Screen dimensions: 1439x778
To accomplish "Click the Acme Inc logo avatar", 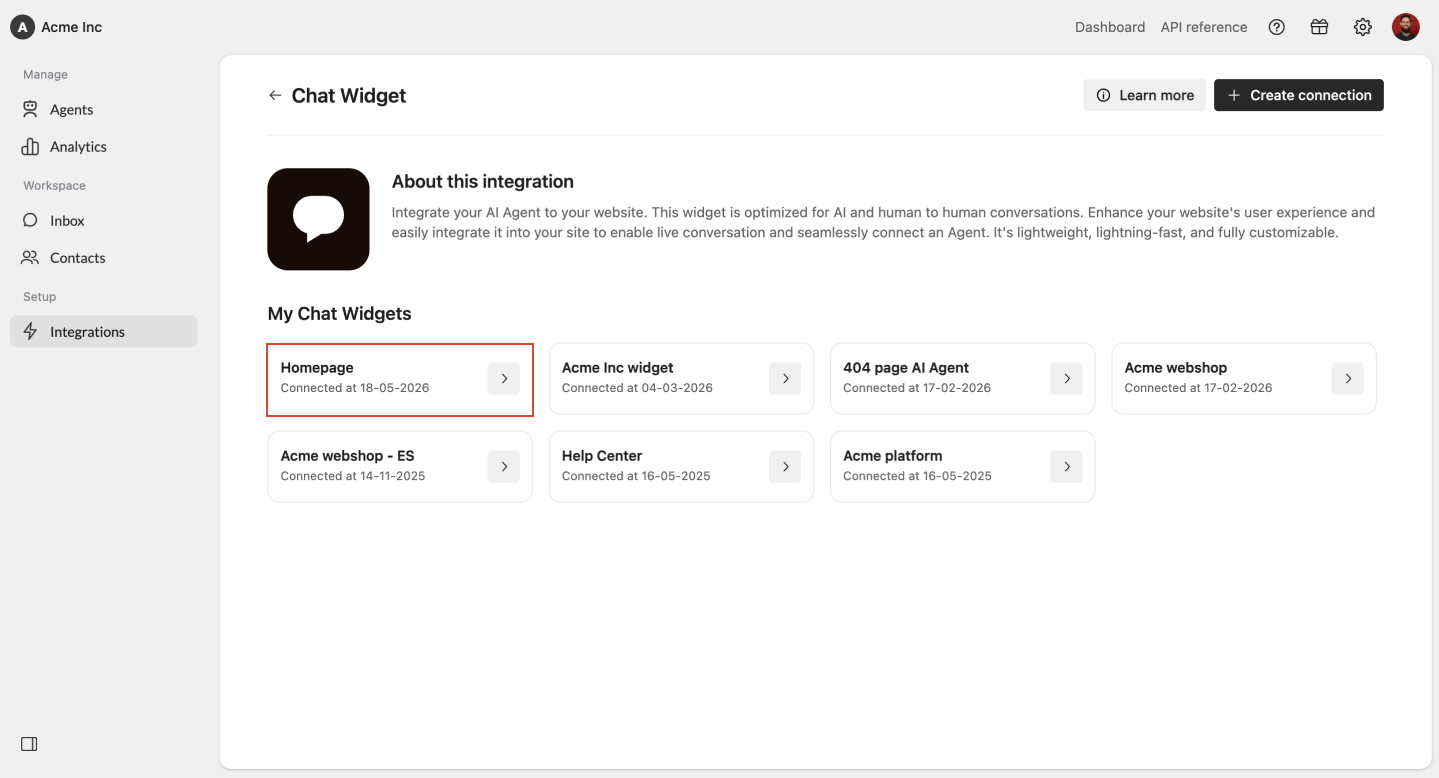I will (x=22, y=27).
